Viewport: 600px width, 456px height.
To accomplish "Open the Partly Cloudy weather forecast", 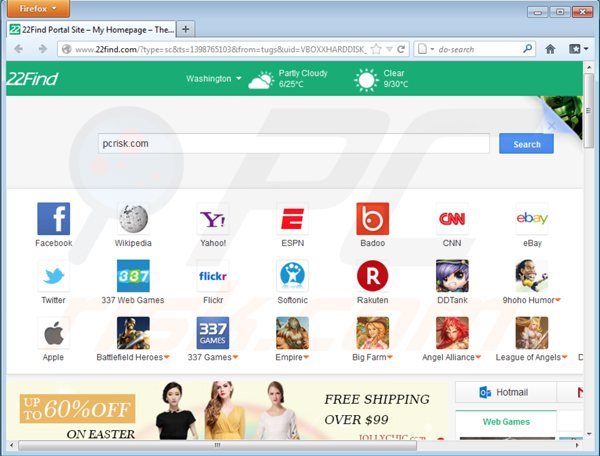I will [x=288, y=78].
